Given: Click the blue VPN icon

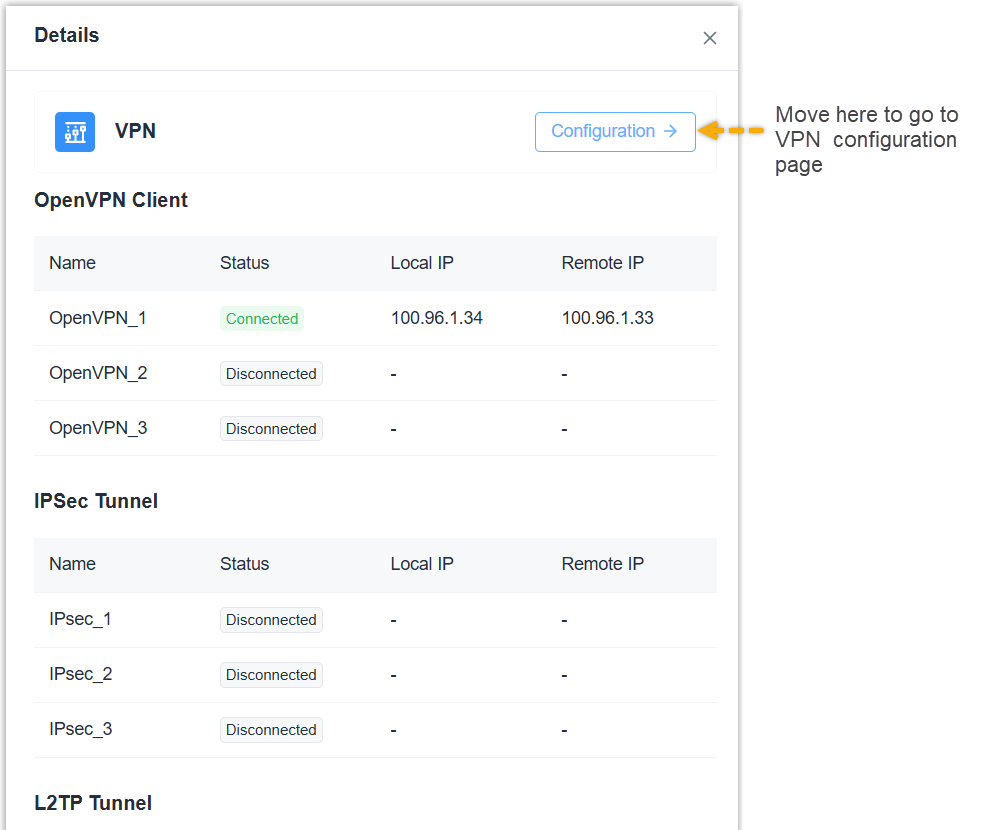Looking at the screenshot, I should [75, 132].
